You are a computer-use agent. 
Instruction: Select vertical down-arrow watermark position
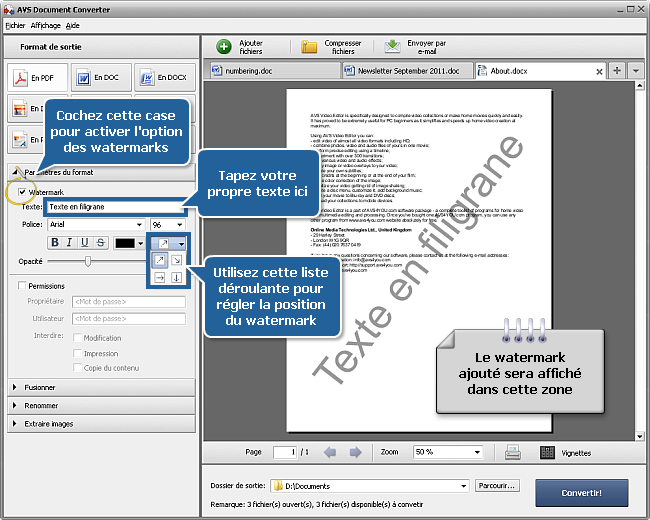click(x=177, y=277)
